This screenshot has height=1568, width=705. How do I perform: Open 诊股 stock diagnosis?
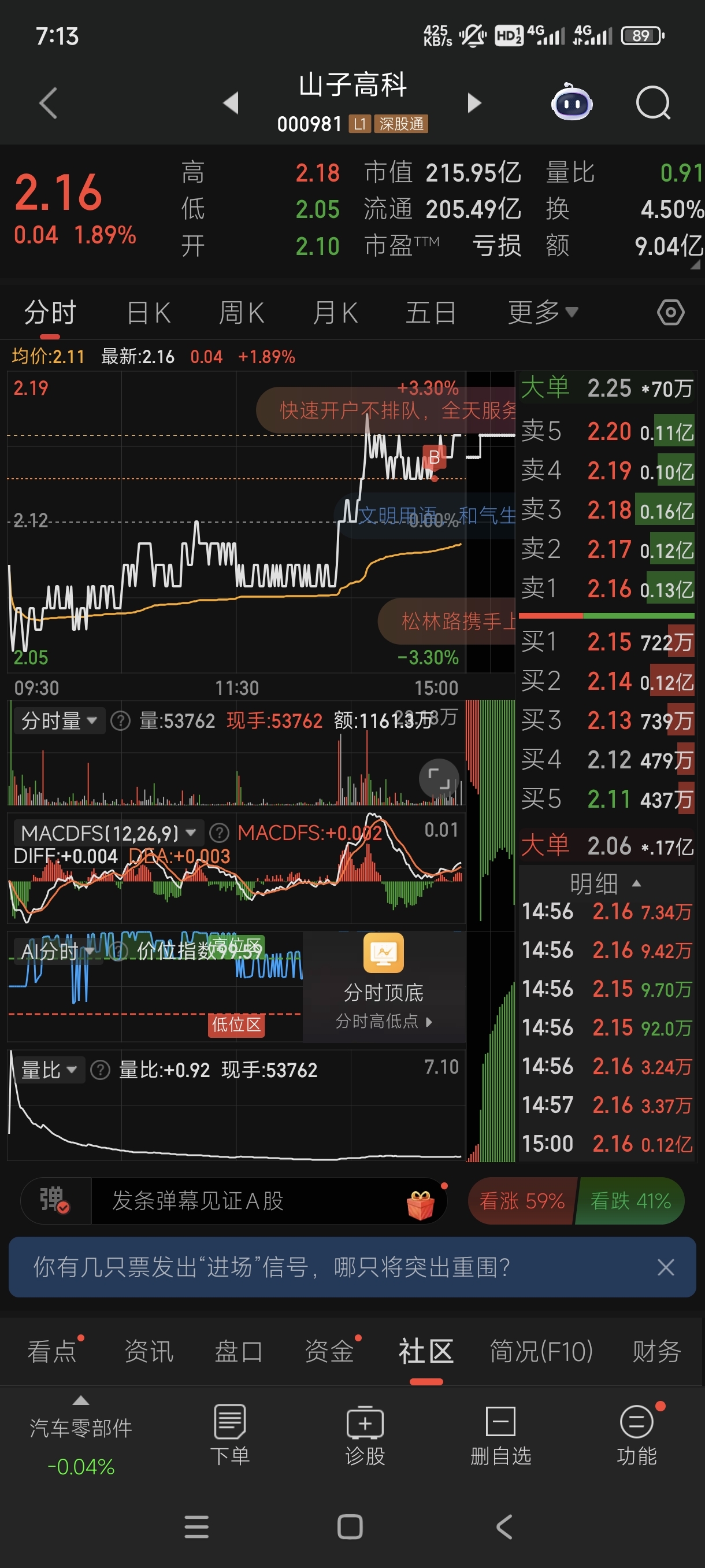(365, 1434)
